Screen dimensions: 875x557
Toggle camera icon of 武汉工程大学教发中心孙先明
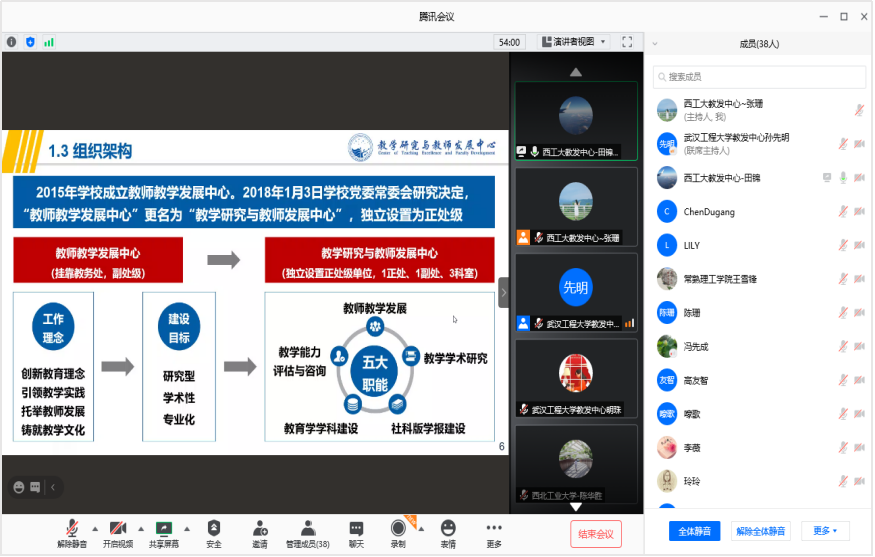859,144
